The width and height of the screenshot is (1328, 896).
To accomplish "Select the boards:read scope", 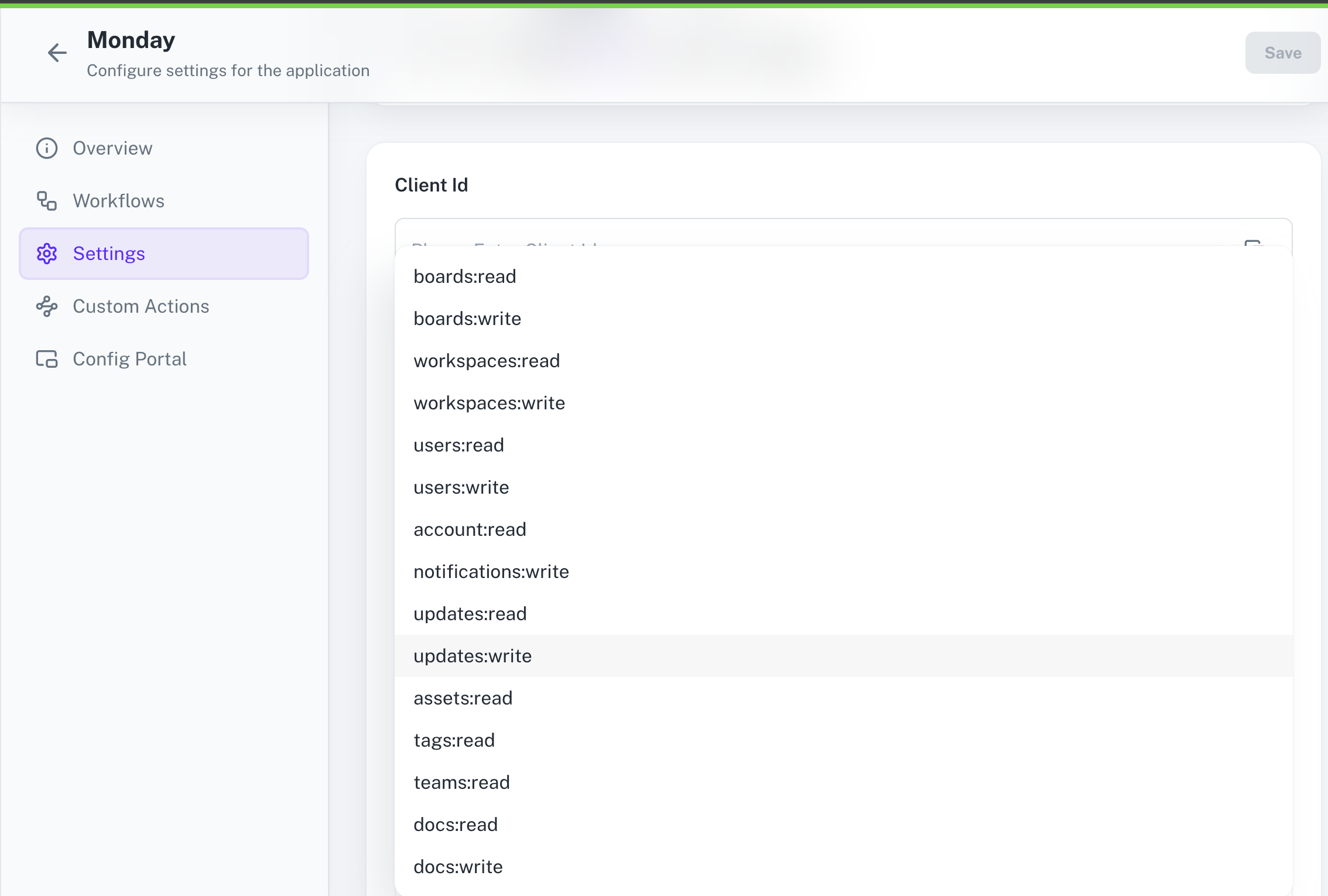I will tap(464, 276).
